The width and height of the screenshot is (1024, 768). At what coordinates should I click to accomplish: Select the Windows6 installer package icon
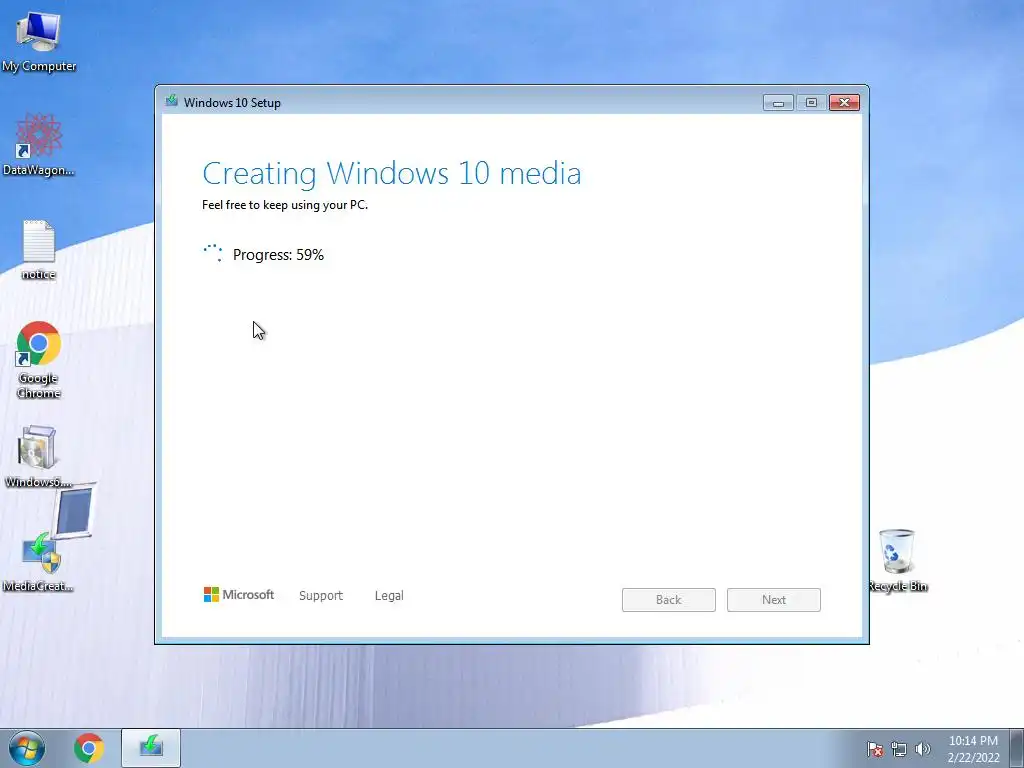coord(38,456)
